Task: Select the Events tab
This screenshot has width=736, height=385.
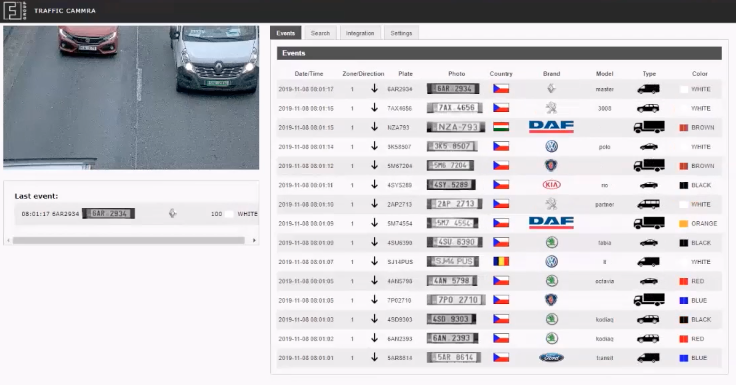Action: (285, 33)
